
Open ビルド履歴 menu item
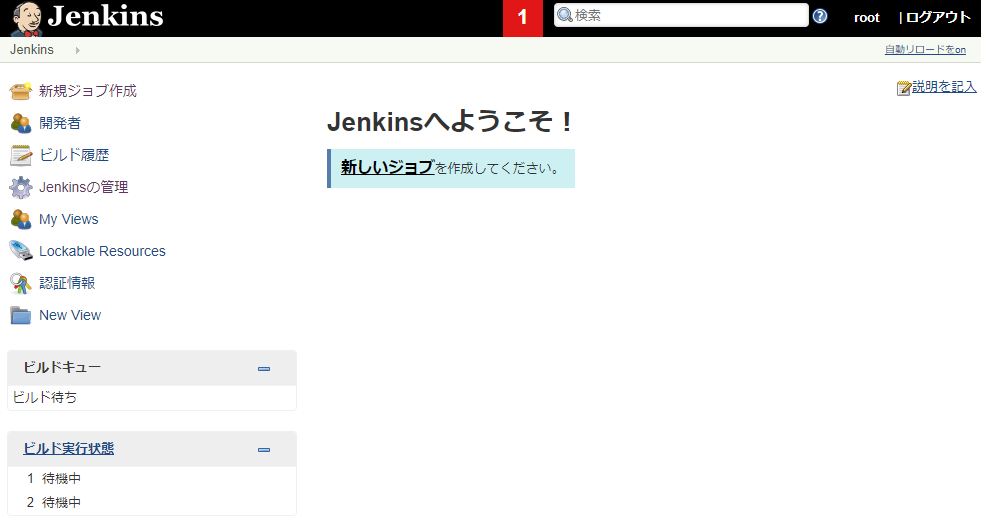coord(74,155)
